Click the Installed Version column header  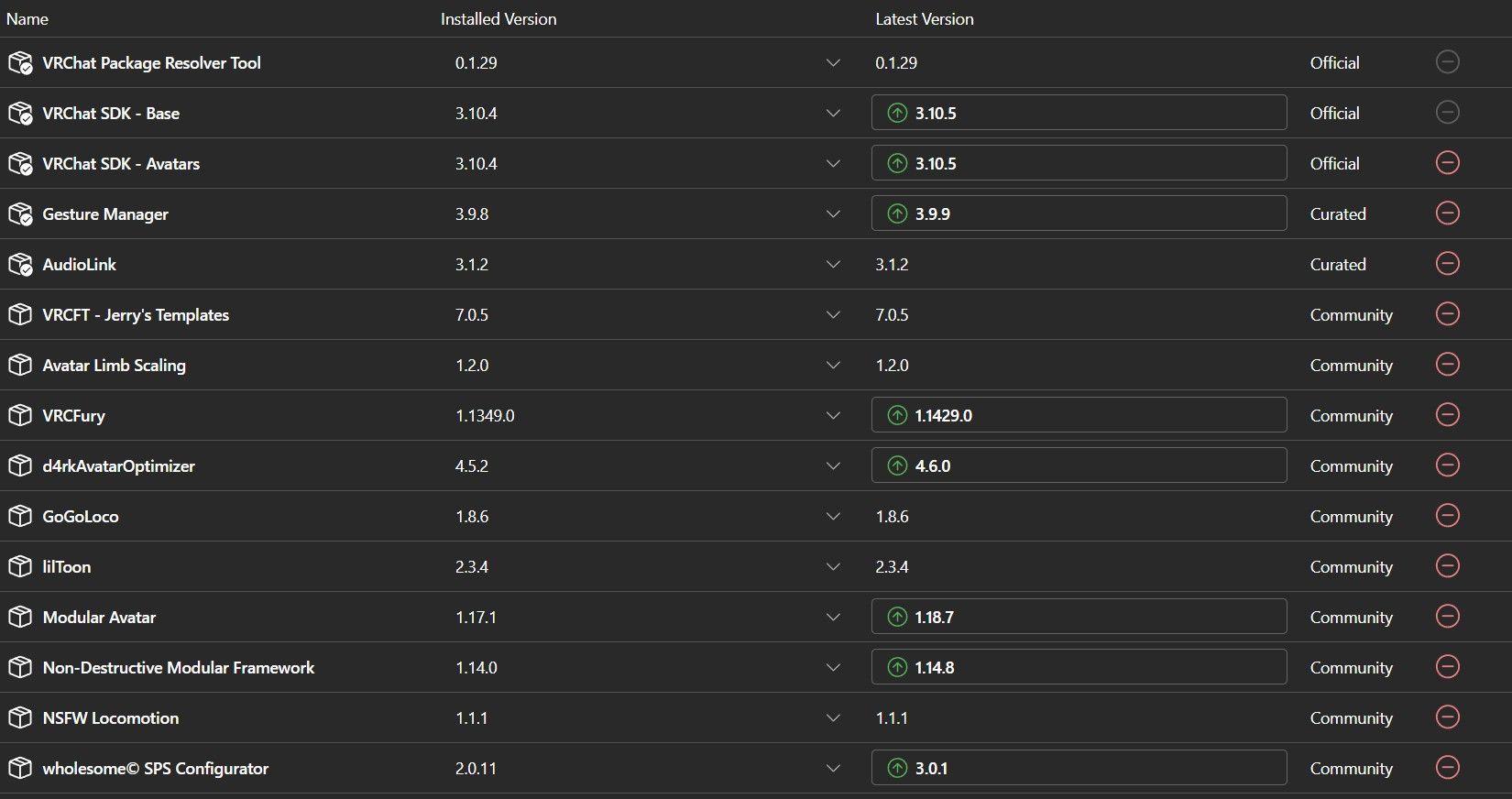coord(499,19)
